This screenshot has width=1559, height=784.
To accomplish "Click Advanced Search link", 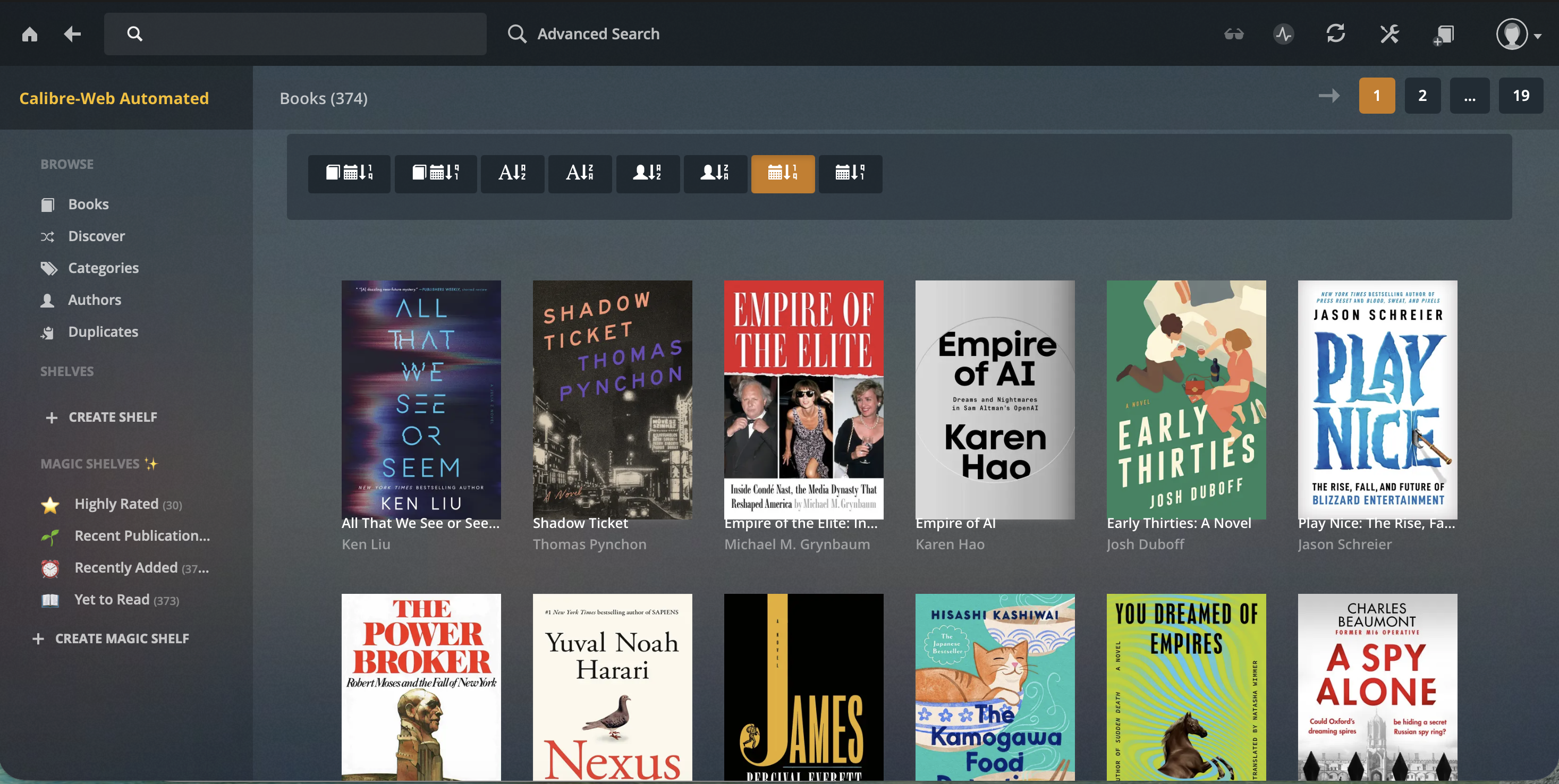I will [x=583, y=34].
